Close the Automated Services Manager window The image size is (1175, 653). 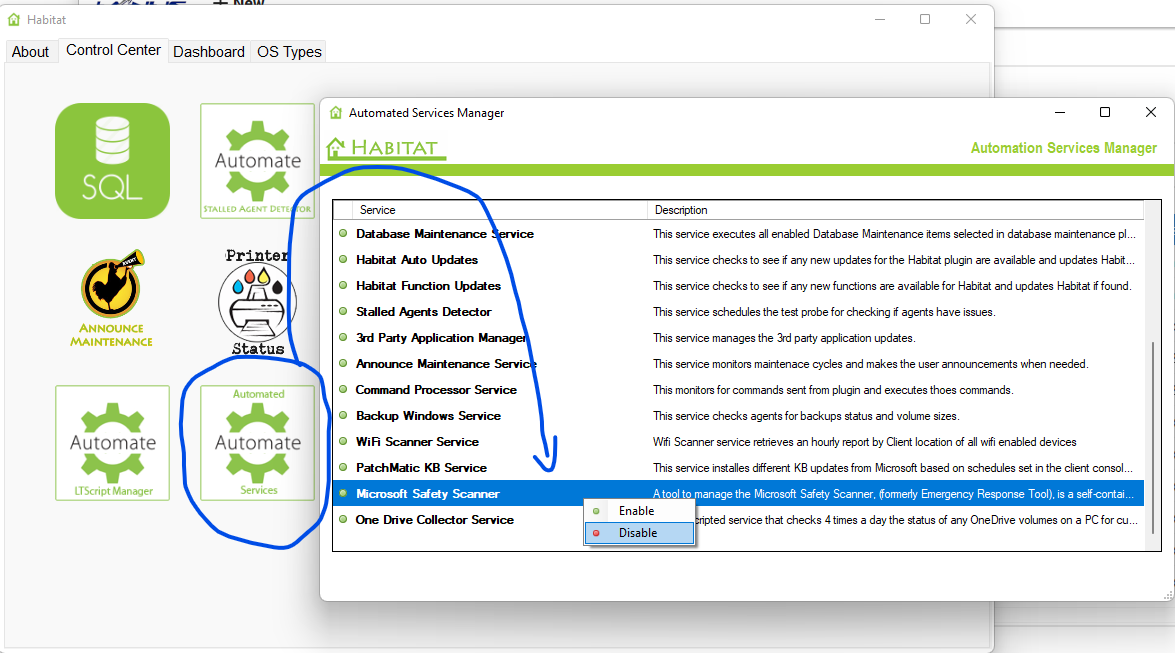point(1151,112)
